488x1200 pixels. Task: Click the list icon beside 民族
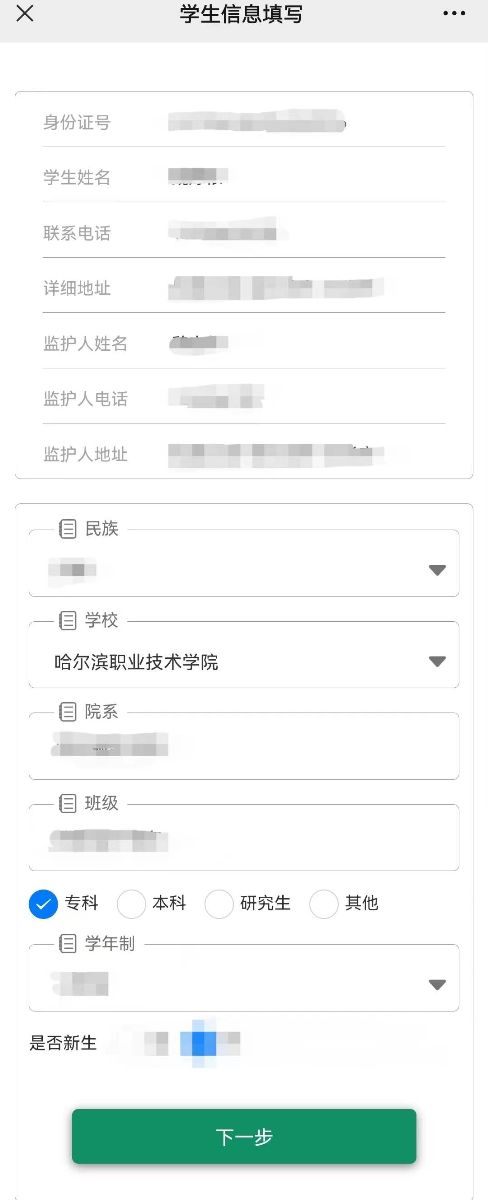[68, 528]
